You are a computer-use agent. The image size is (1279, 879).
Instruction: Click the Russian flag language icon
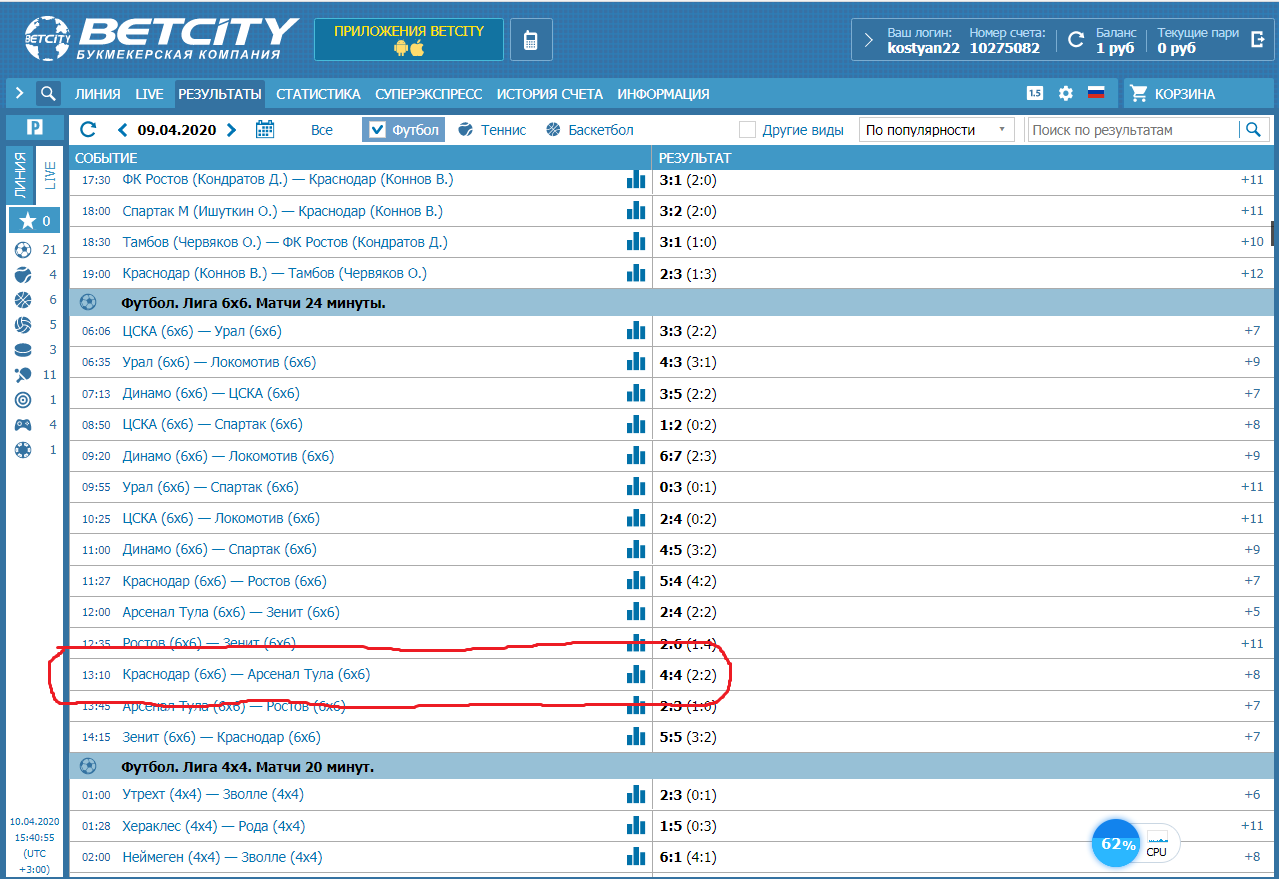[x=1096, y=94]
